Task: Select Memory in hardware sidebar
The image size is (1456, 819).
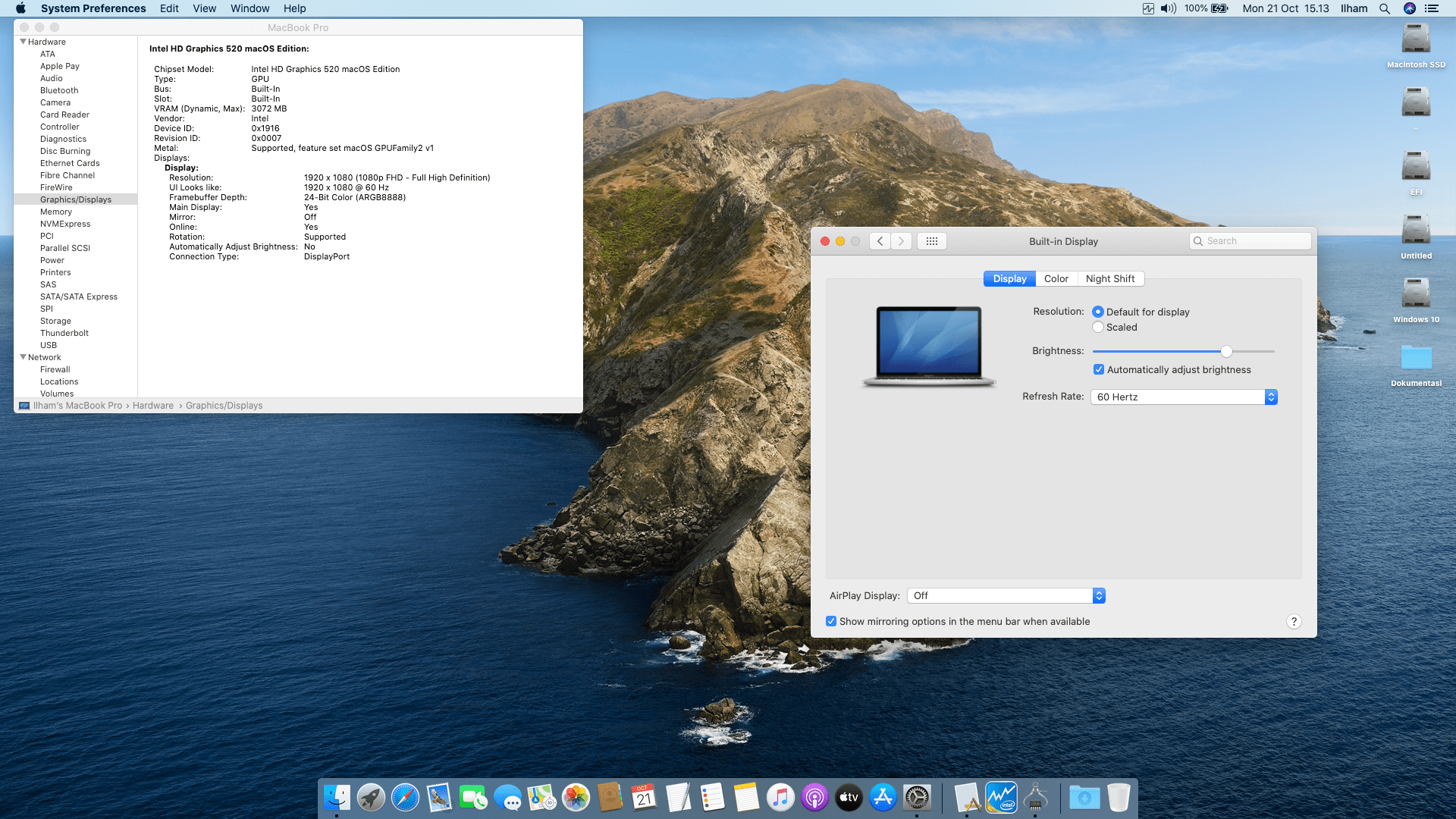Action: (56, 212)
